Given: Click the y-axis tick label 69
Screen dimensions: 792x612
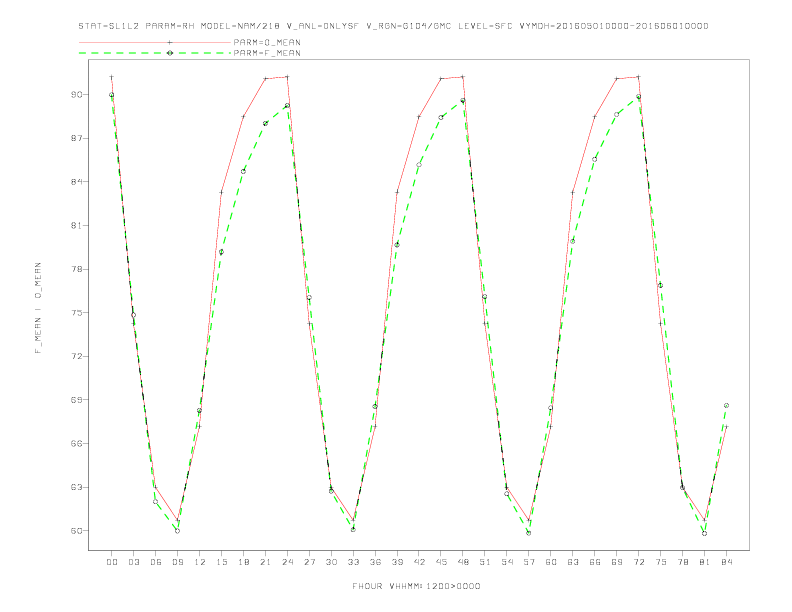Looking at the screenshot, I should [x=77, y=399].
